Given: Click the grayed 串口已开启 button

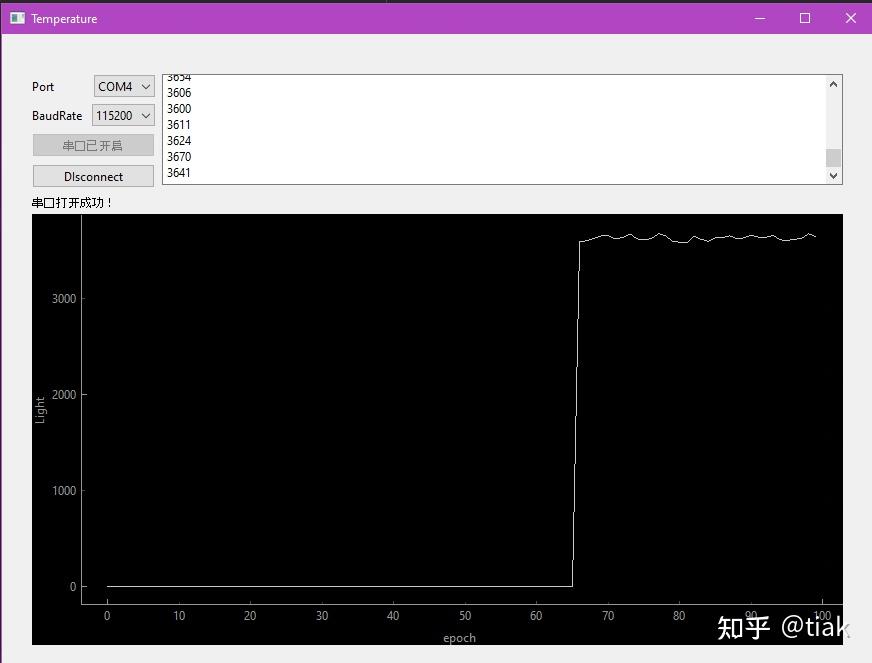Looking at the screenshot, I should (92, 144).
